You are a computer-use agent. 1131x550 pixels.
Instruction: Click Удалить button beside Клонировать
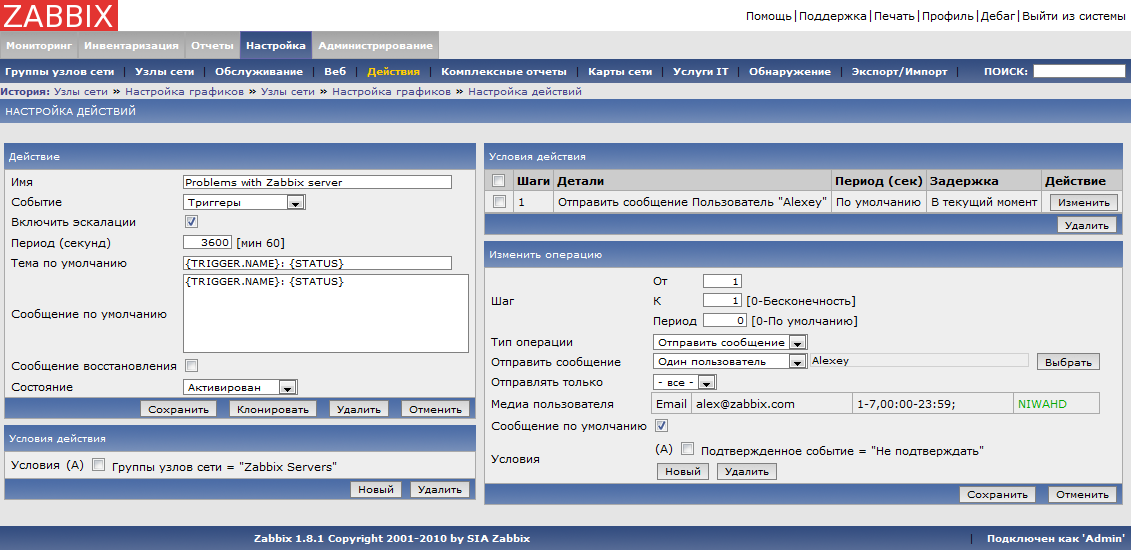(x=359, y=409)
